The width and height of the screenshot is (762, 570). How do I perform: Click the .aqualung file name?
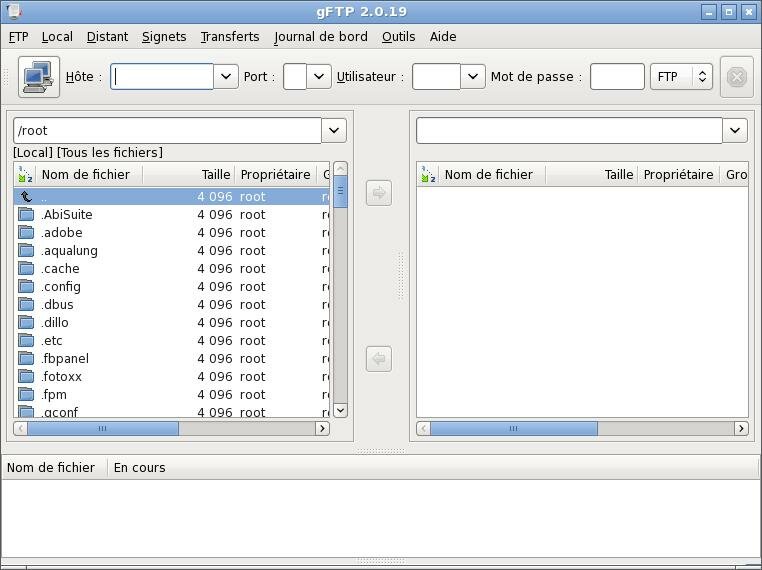pos(69,251)
